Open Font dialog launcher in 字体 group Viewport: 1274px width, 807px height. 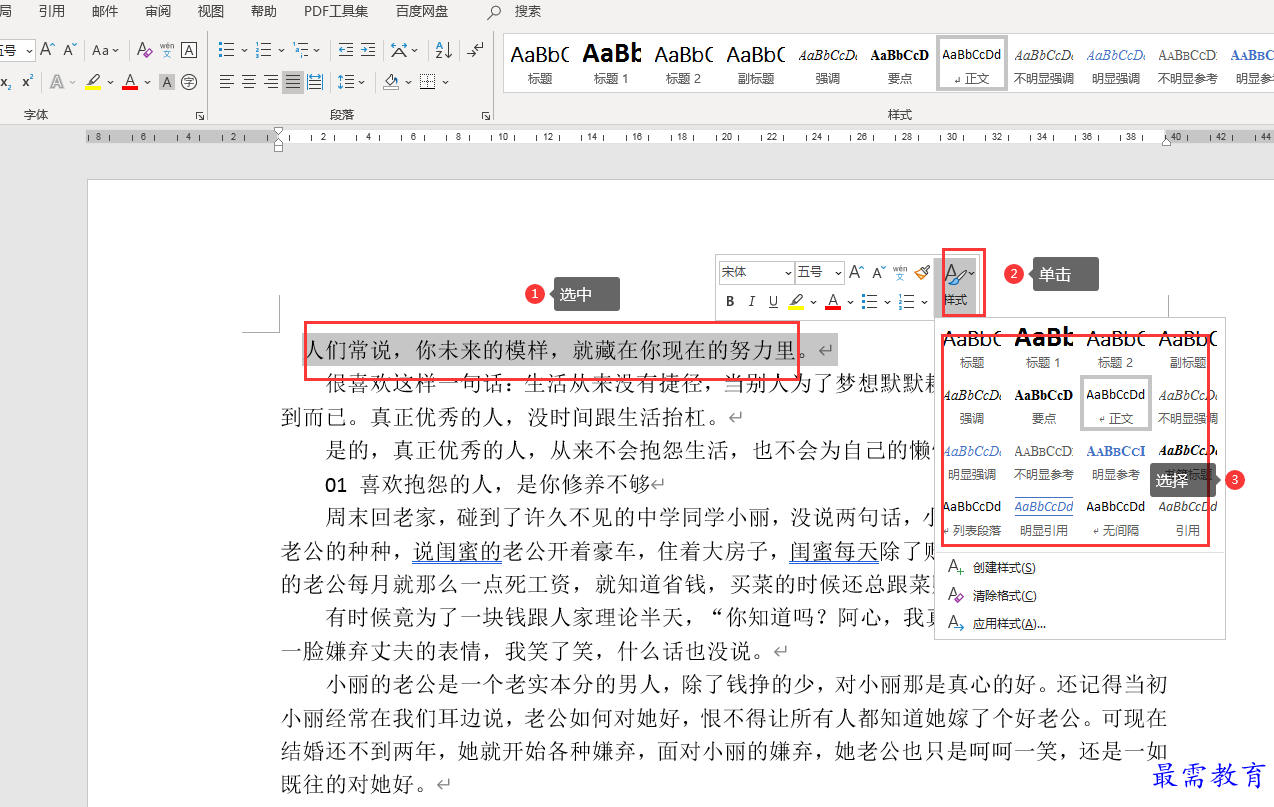[200, 116]
